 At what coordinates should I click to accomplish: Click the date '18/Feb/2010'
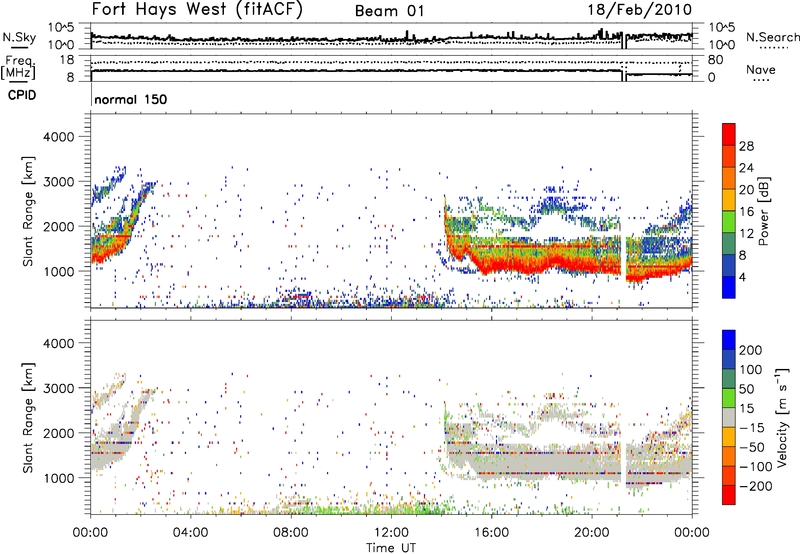(x=640, y=9)
